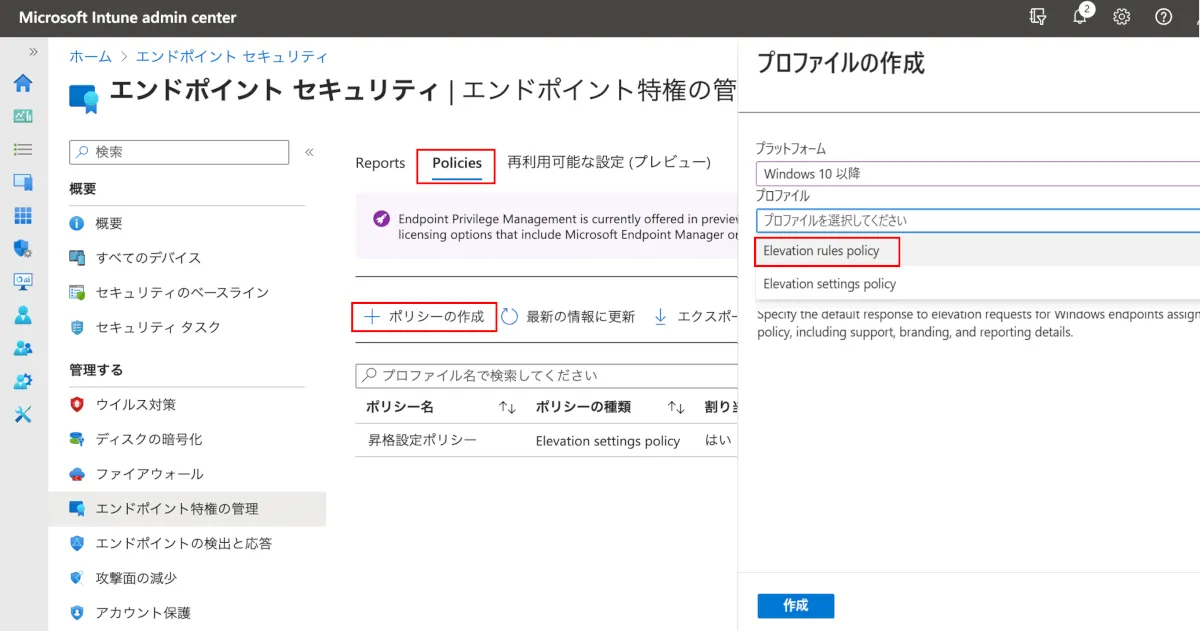
Task: Open All services list icon
Action: tap(22, 149)
